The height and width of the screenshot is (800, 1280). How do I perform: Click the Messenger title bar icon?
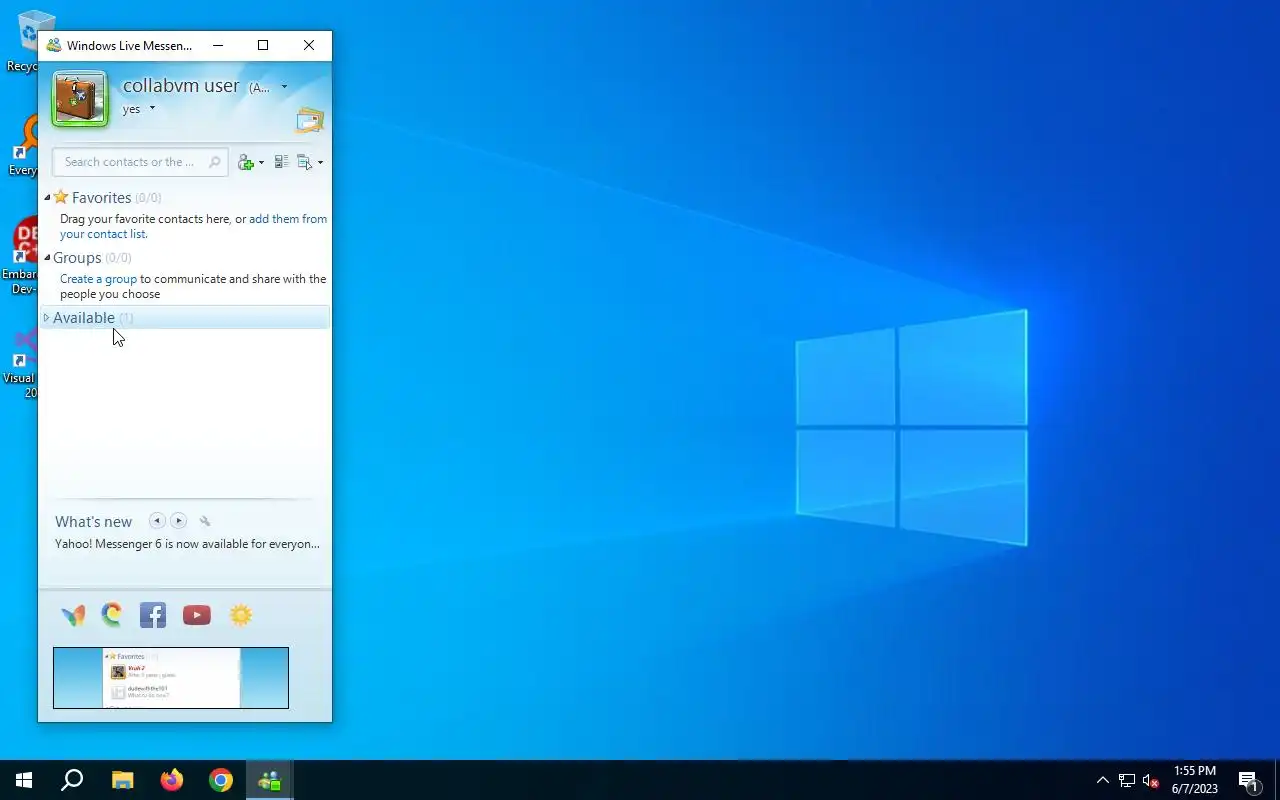click(x=54, y=46)
